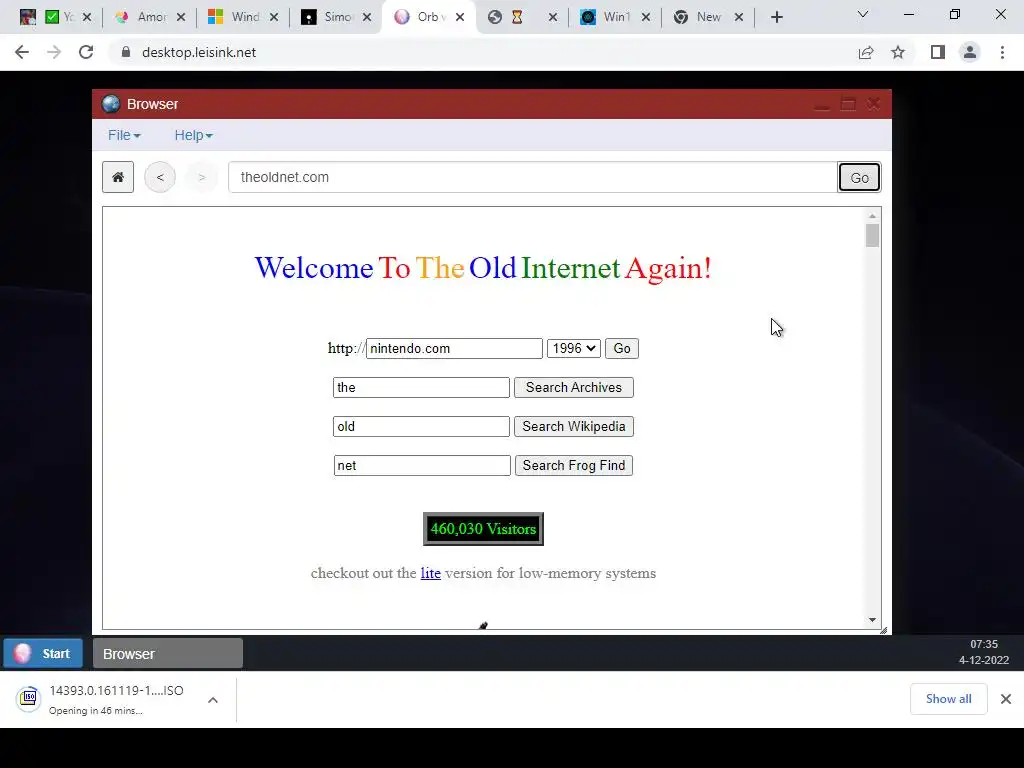The width and height of the screenshot is (1024, 768).
Task: Open the lite version link
Action: [x=430, y=573]
